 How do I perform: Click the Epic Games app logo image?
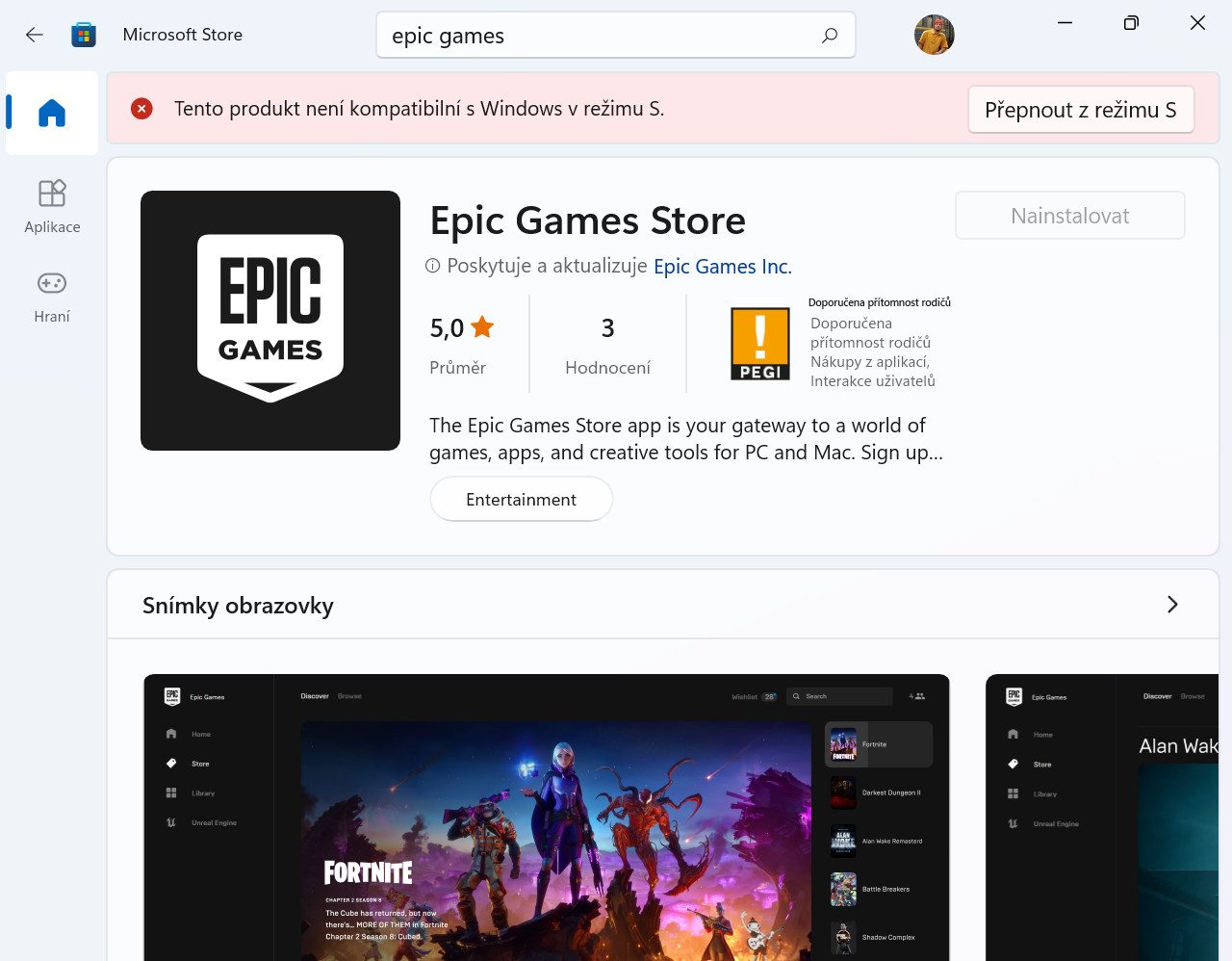(x=270, y=321)
